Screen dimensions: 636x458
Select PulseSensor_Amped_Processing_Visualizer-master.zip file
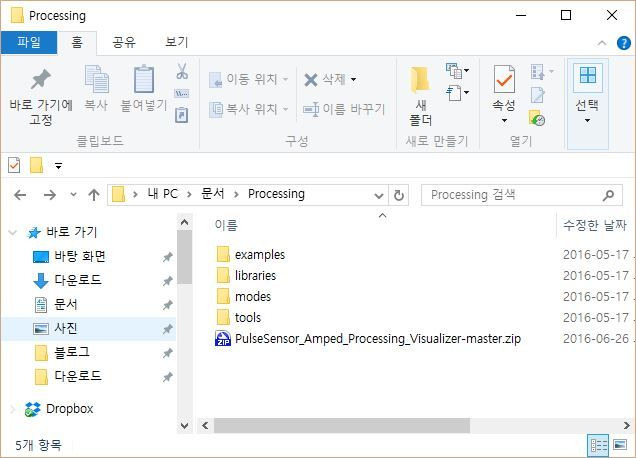click(x=367, y=339)
